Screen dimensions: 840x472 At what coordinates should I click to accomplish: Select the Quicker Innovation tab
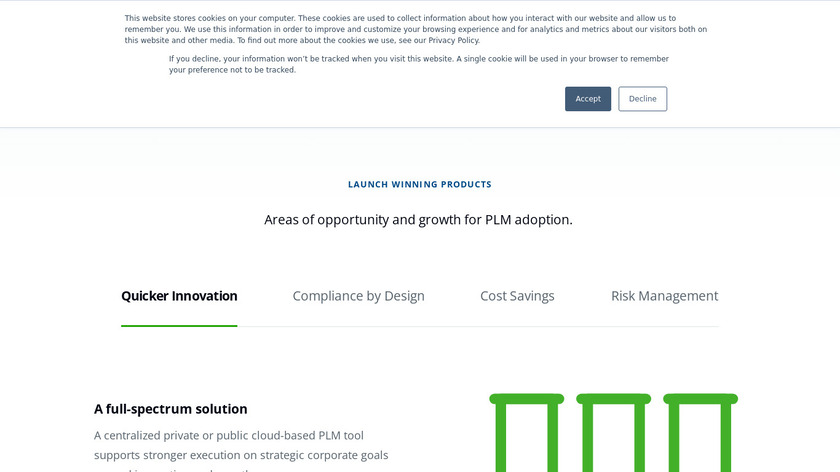pos(179,296)
